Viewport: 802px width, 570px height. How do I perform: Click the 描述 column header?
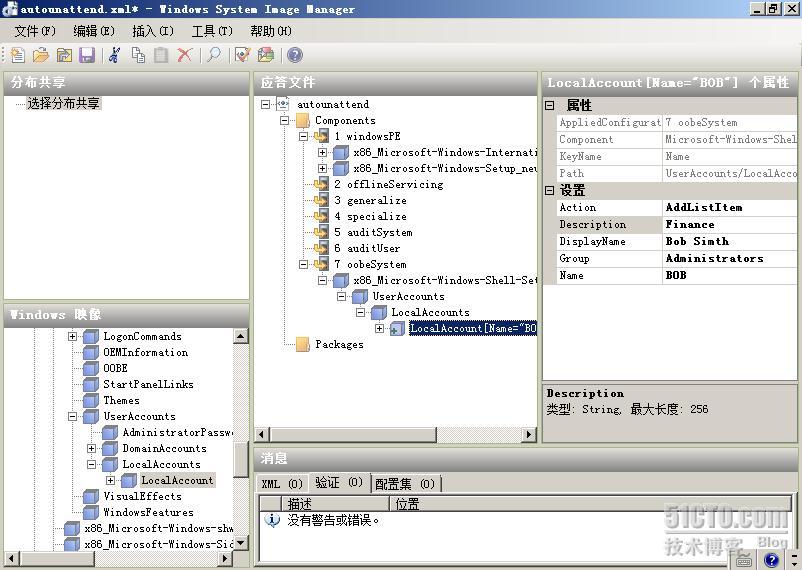(336, 504)
